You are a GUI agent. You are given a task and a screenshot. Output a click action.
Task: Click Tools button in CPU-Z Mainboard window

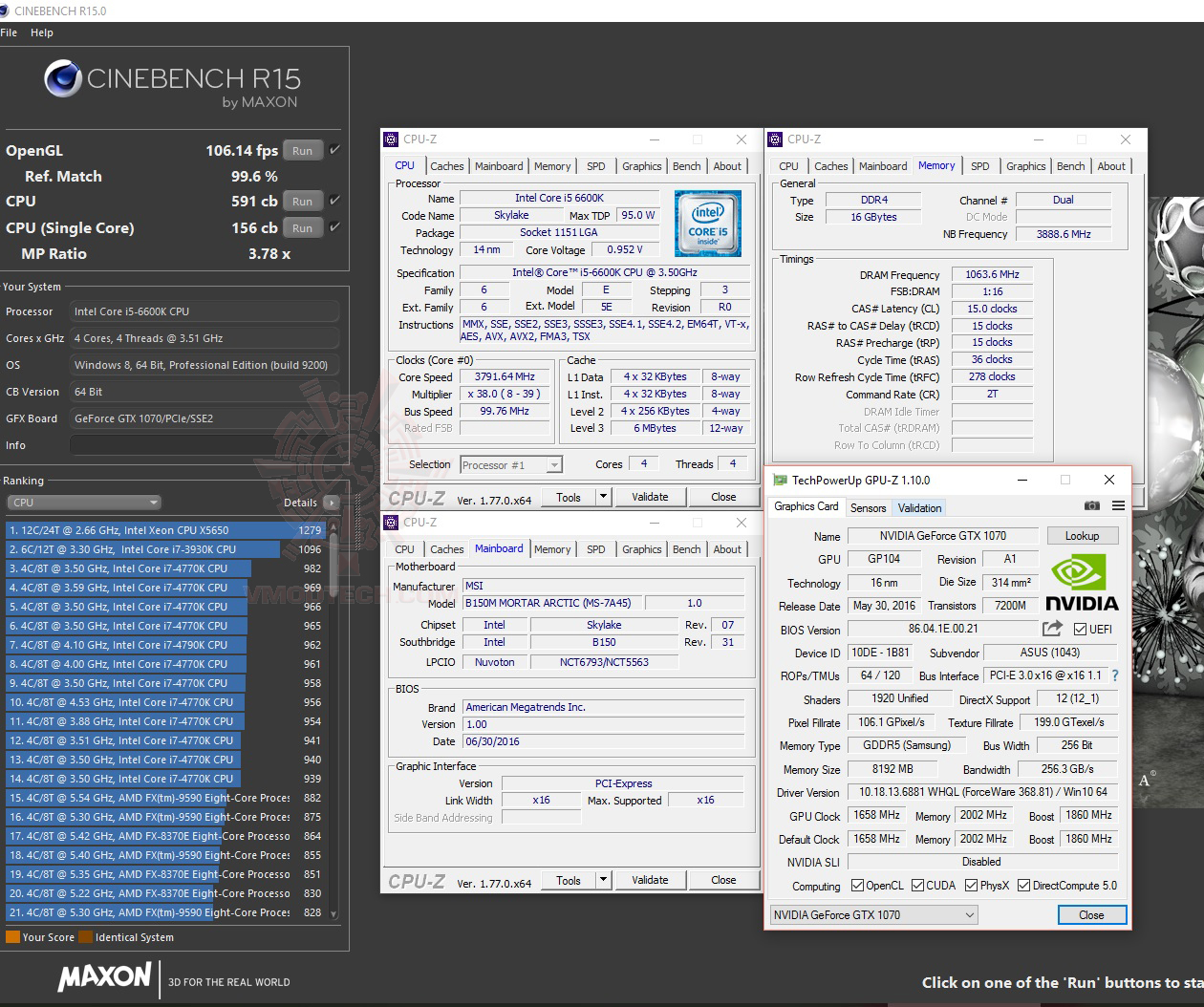[569, 880]
